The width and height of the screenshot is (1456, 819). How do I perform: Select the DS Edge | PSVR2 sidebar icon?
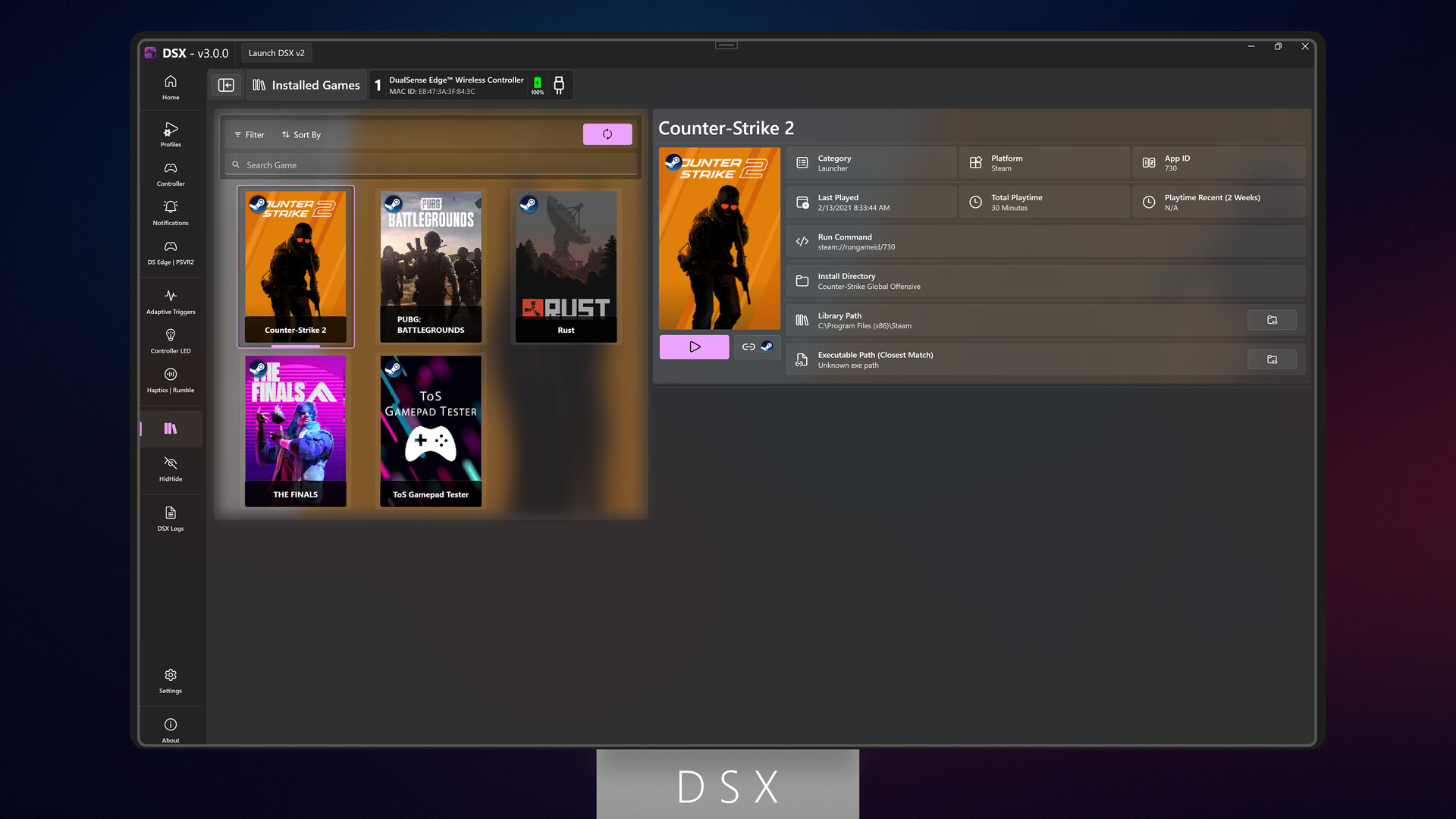(170, 251)
